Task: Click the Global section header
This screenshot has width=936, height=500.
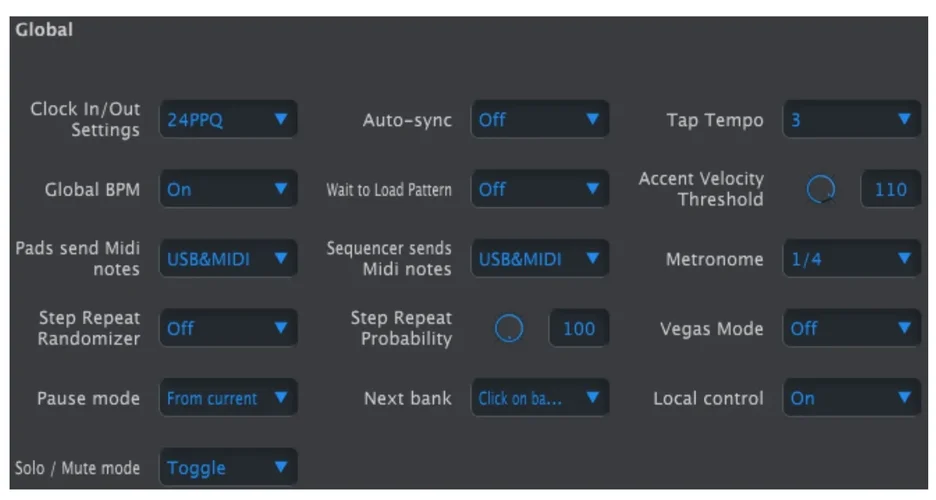Action: tap(44, 30)
